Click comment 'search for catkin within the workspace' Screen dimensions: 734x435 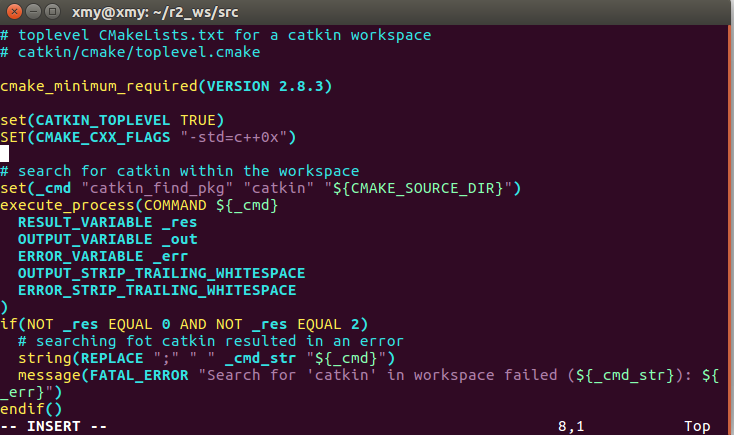click(x=188, y=171)
